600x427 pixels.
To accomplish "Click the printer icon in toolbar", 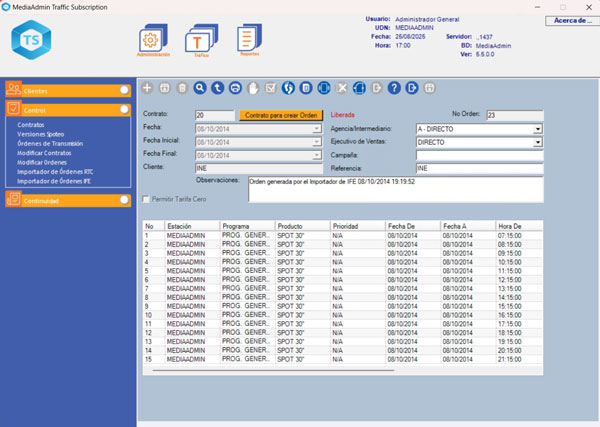I will (235, 88).
